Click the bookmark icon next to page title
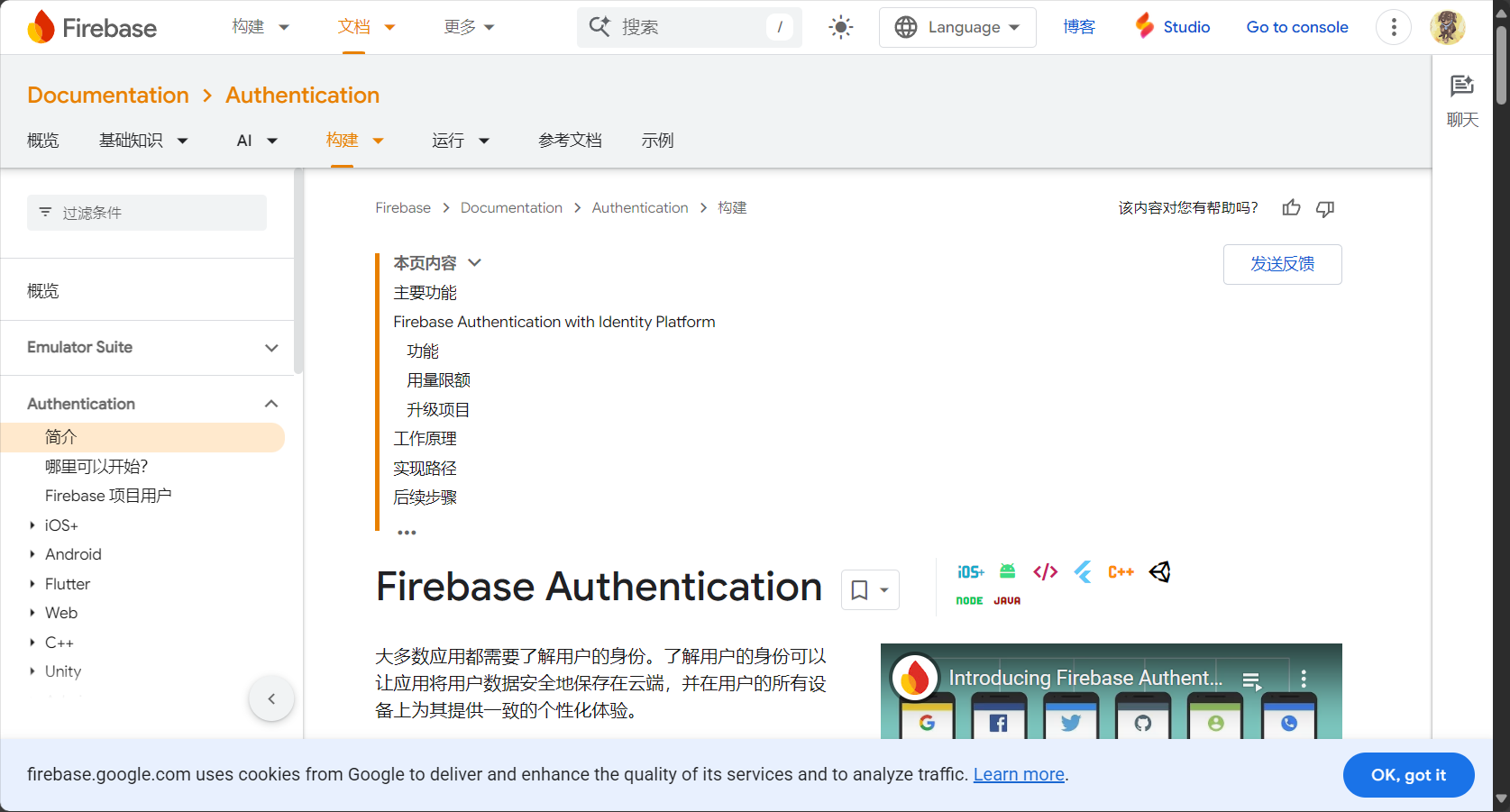Image resolution: width=1510 pixels, height=812 pixels. tap(859, 590)
